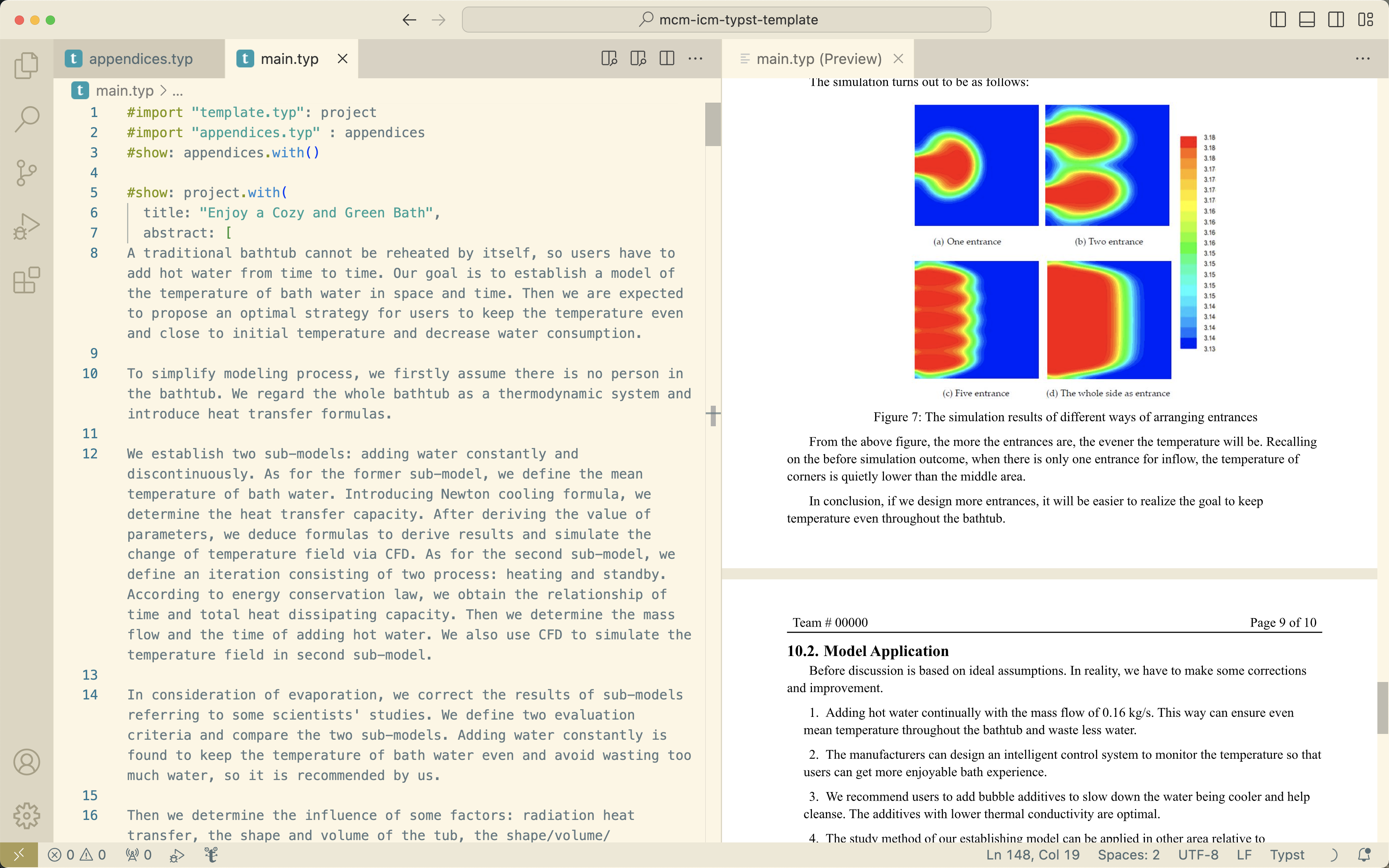The width and height of the screenshot is (1389, 868).
Task: Toggle the primary side bar layout button
Action: point(1278,20)
